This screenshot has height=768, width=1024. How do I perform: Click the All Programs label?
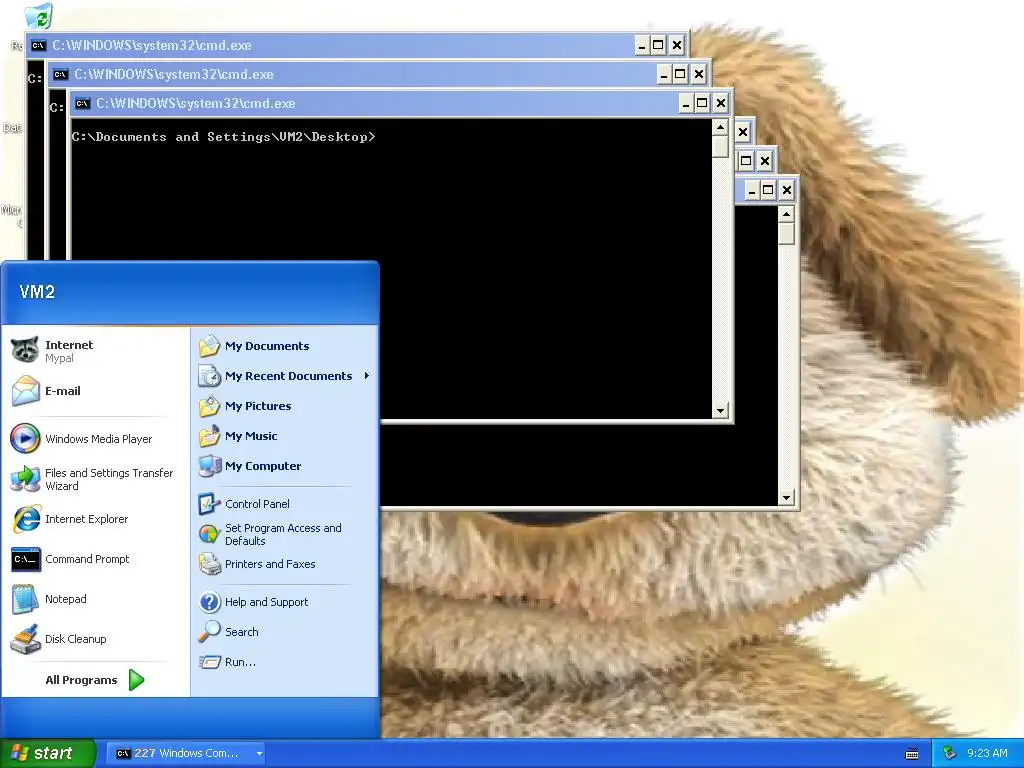[x=81, y=680]
